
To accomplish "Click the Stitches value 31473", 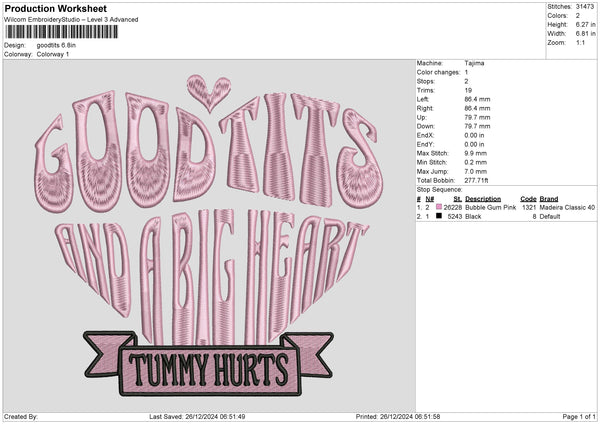I will coord(585,7).
